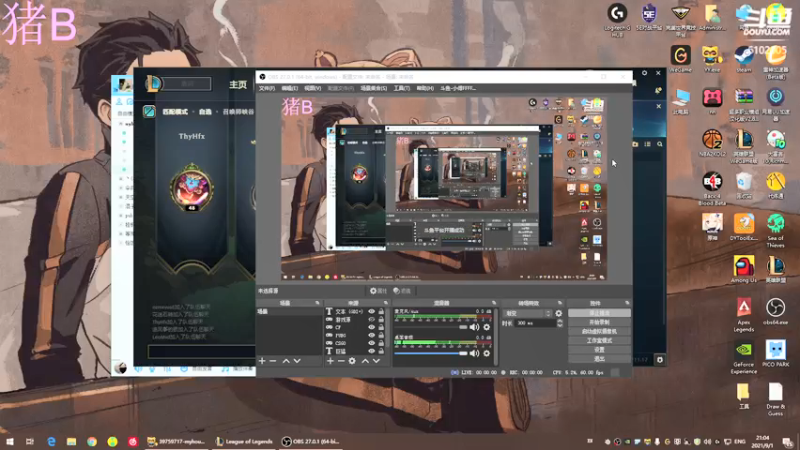Pop out the Audio Mixer dock panel

[x=494, y=303]
